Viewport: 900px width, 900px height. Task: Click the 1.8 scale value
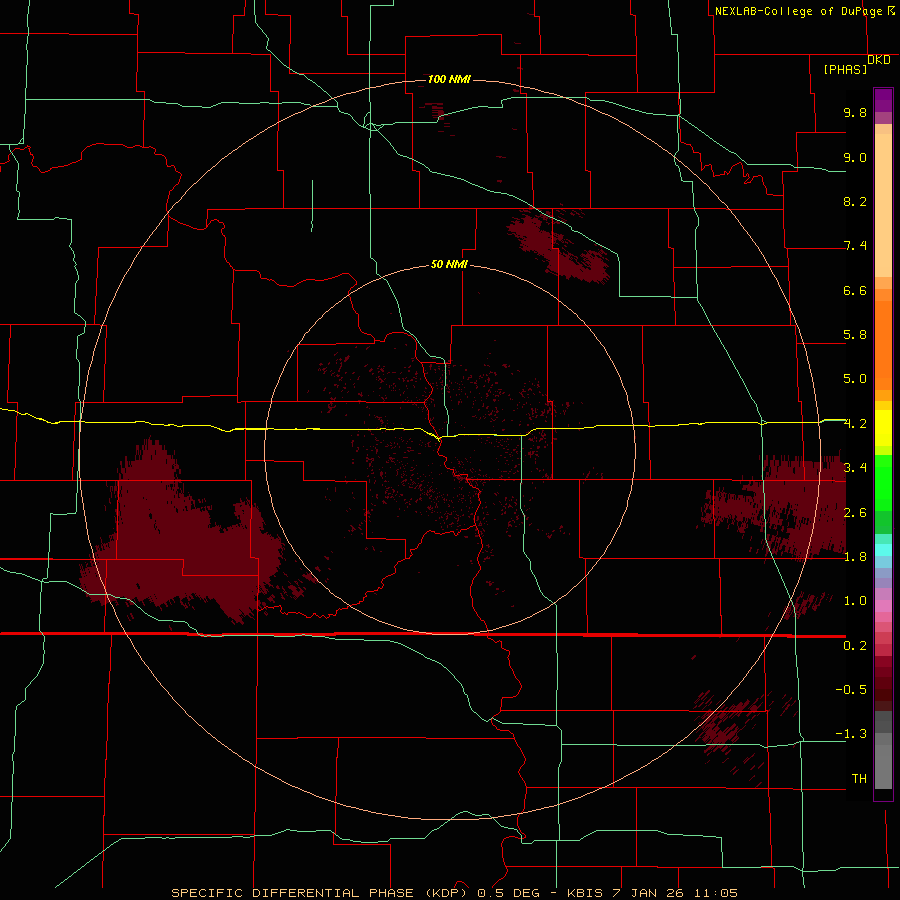point(855,557)
